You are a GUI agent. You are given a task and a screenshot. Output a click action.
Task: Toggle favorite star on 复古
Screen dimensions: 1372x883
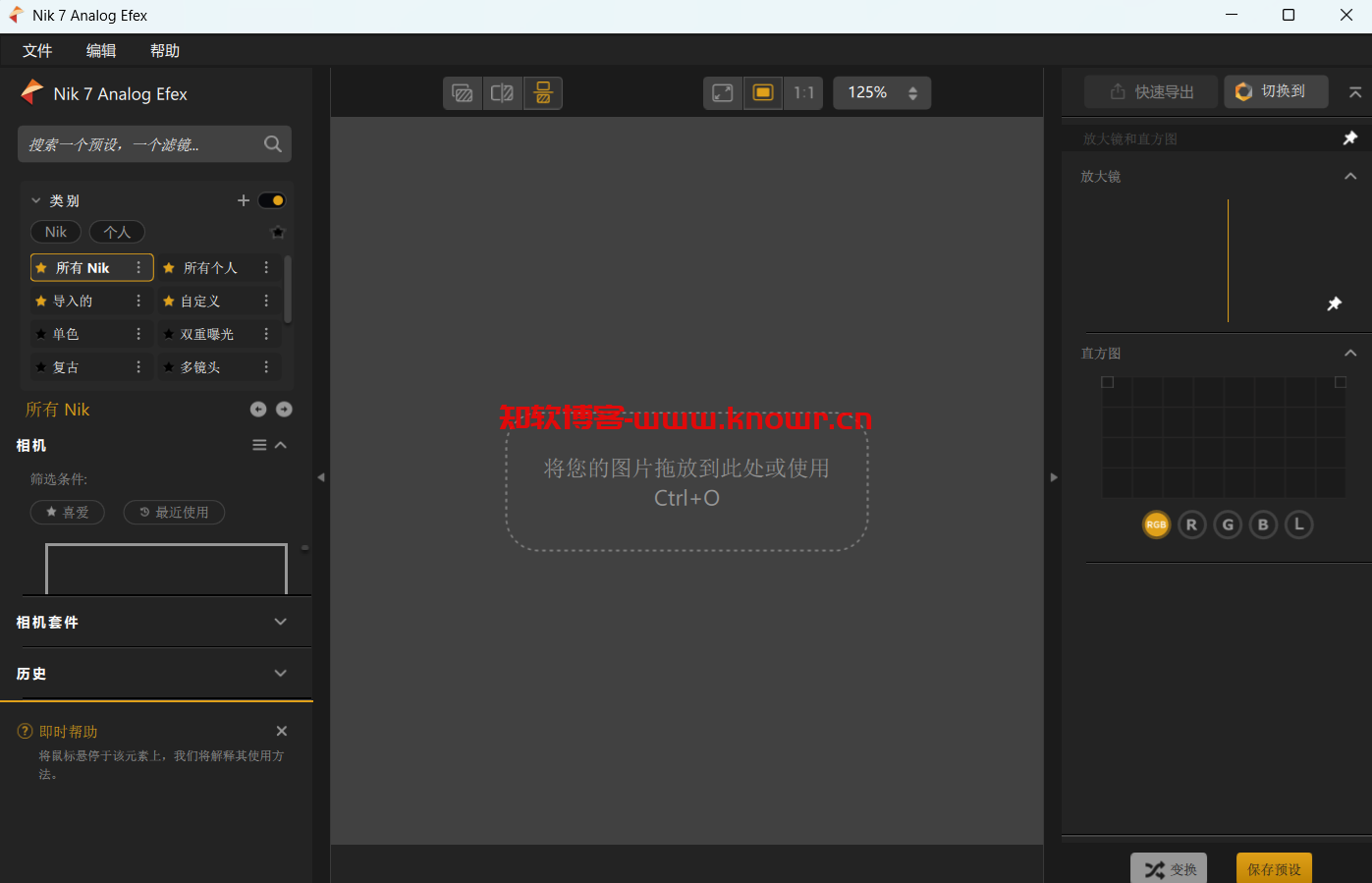click(41, 367)
